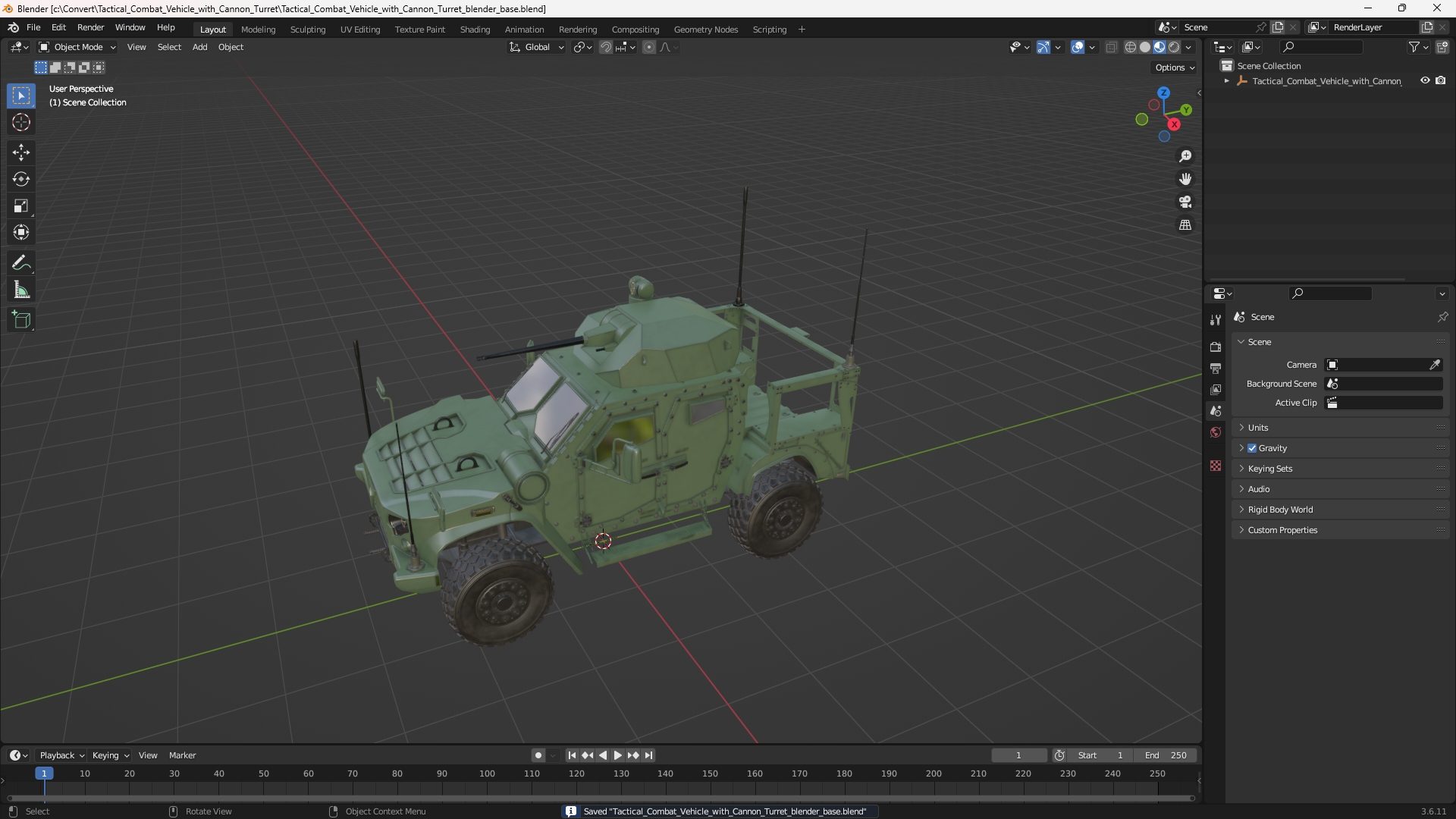Screen dimensions: 1456x819
Task: Open the timeline Keying menu
Action: [110, 755]
